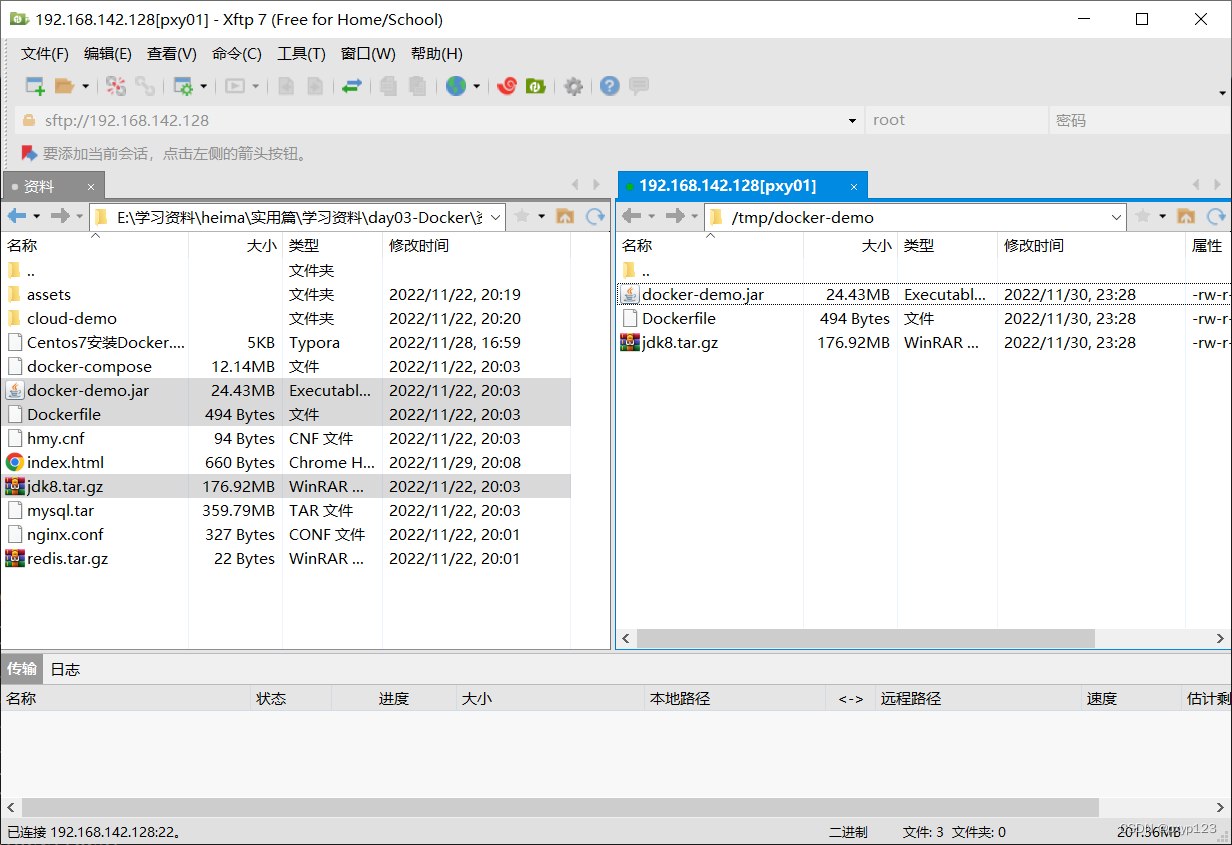1232x845 pixels.
Task: Click the Open session folder icon
Action: pyautogui.click(x=65, y=86)
